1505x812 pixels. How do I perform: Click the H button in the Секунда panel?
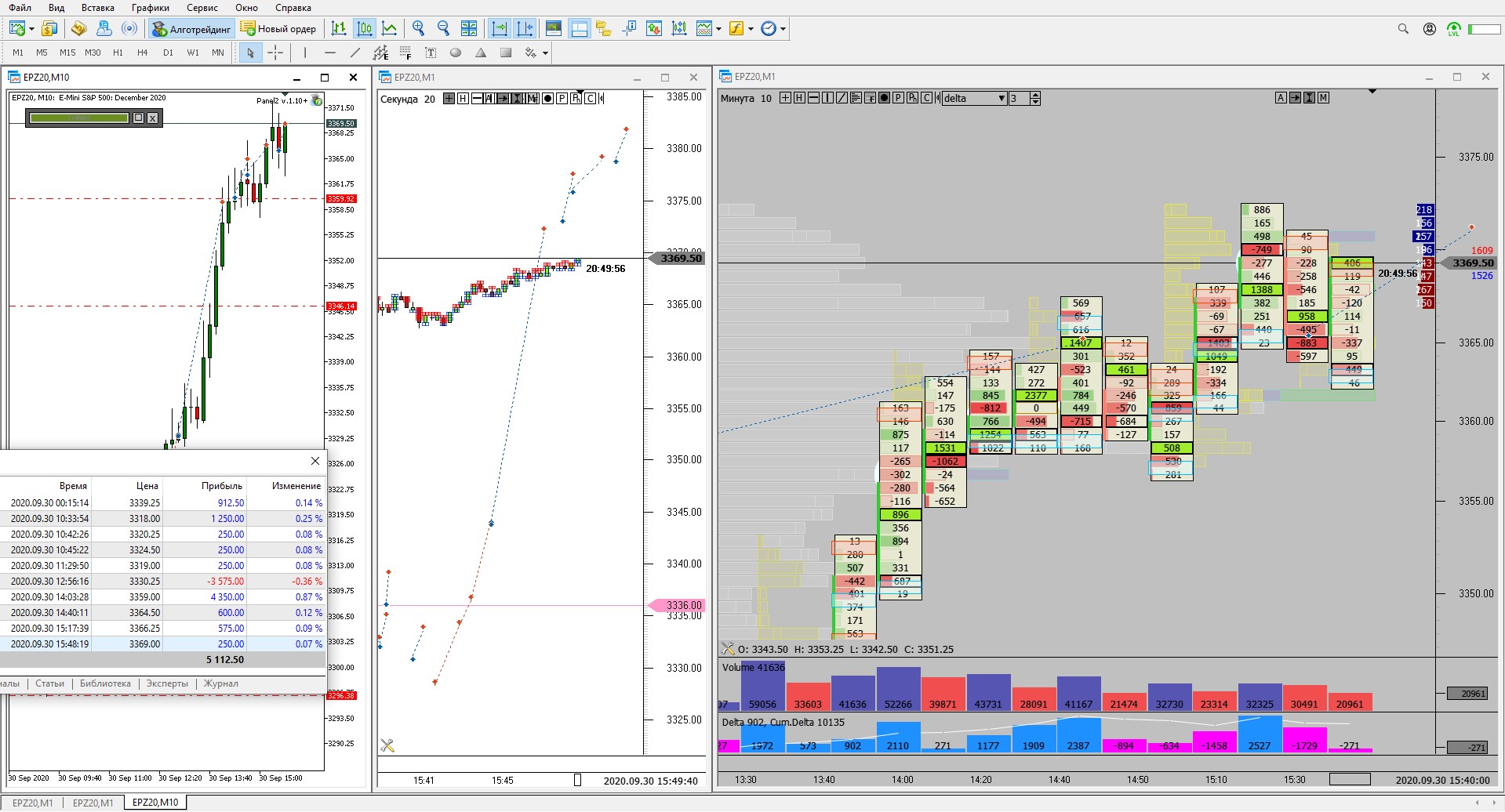click(463, 98)
